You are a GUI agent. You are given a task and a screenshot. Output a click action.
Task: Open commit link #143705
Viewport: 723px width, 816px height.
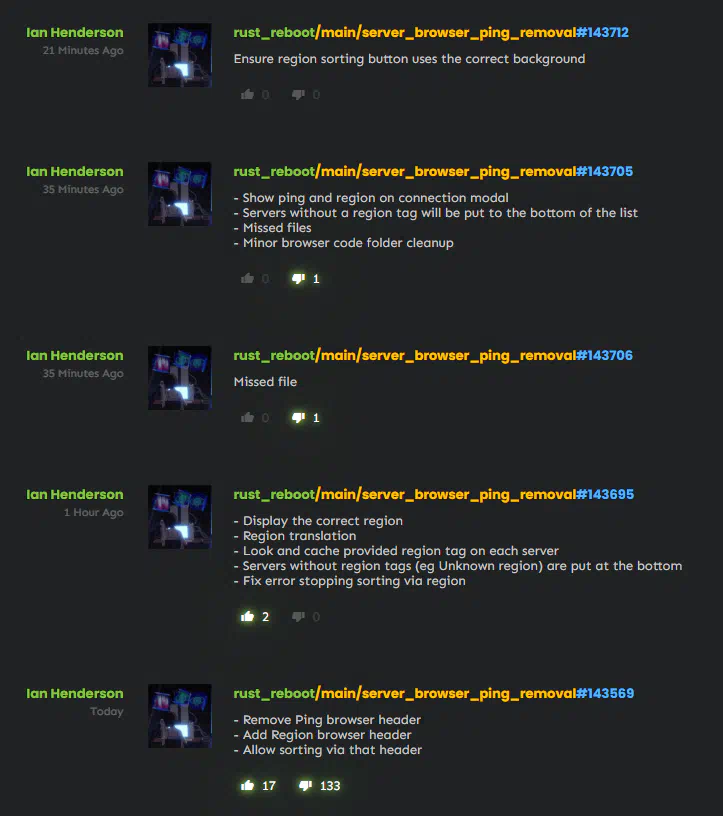[x=604, y=171]
